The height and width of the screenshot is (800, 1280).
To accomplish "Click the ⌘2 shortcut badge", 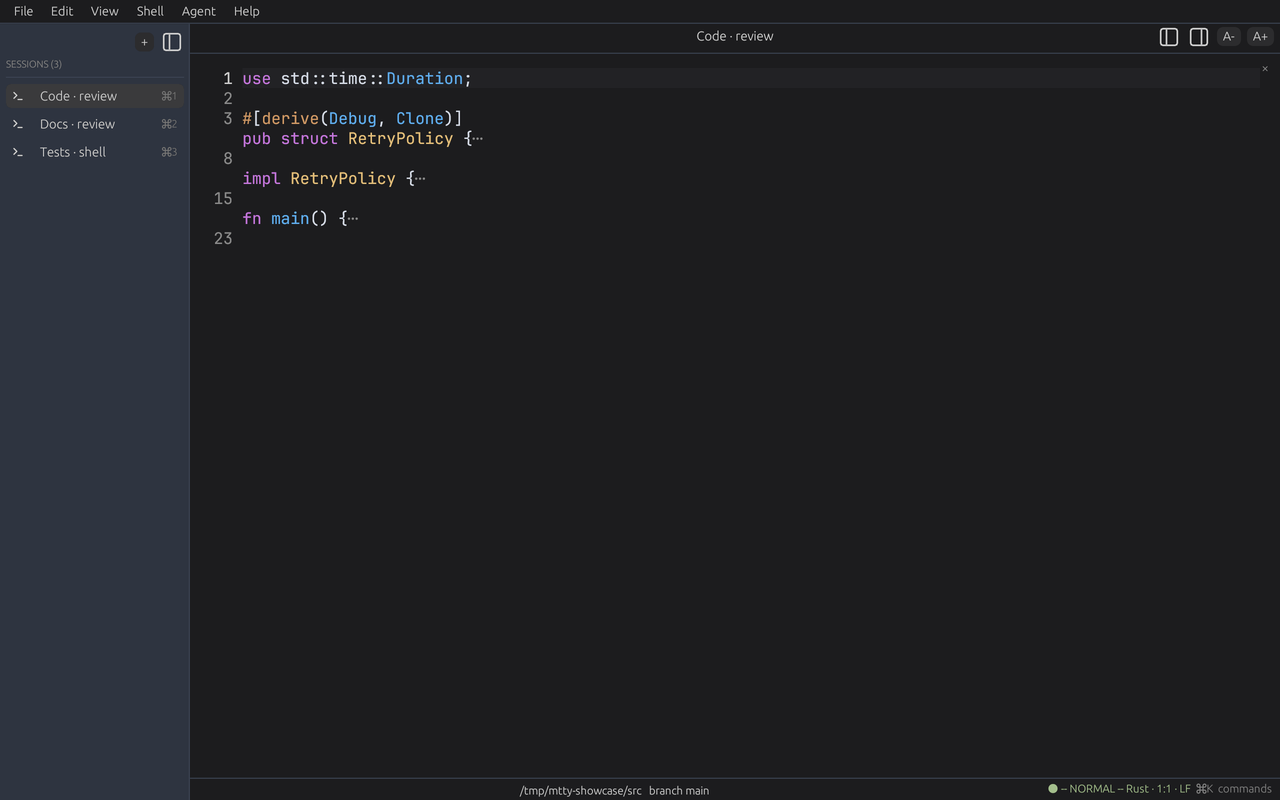I will [x=169, y=124].
